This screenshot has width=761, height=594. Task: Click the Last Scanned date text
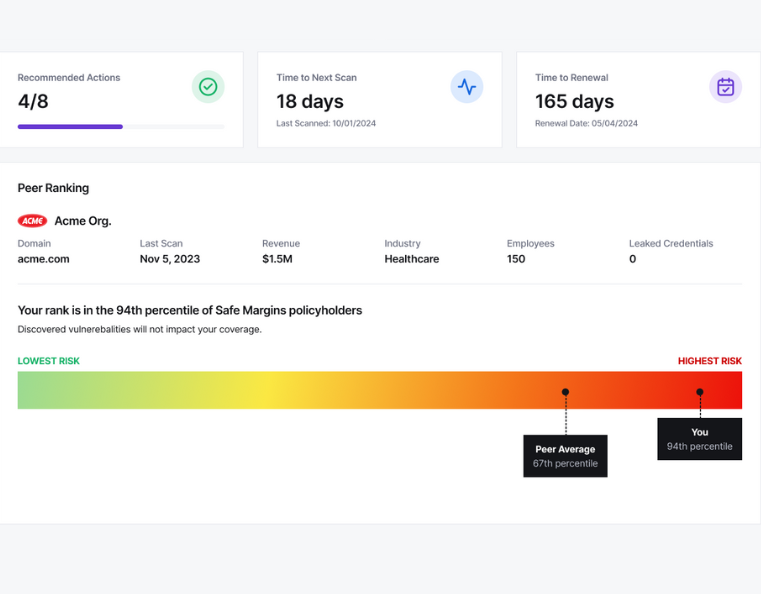point(326,123)
